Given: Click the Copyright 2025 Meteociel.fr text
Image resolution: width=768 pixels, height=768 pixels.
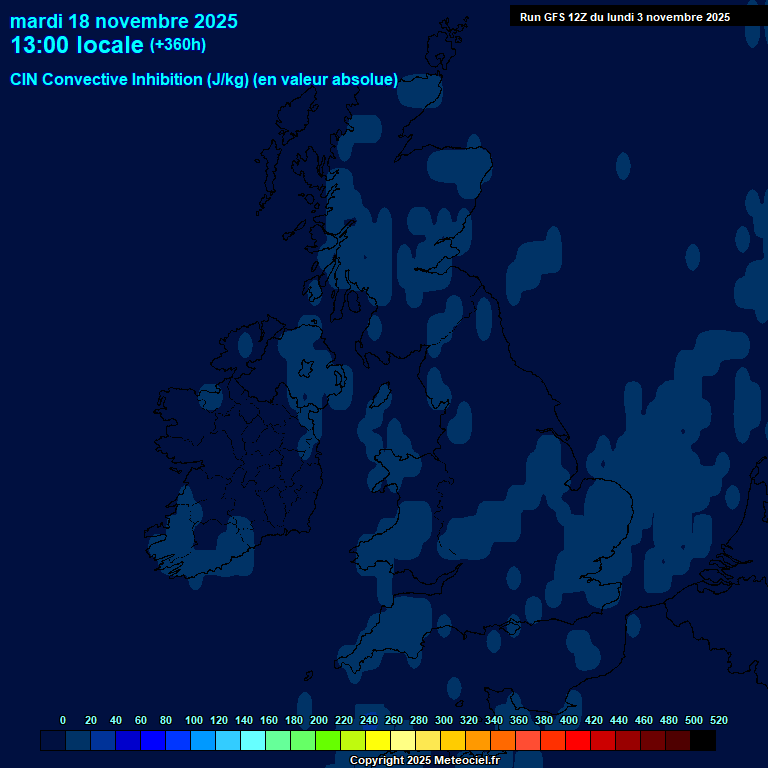Looking at the screenshot, I should point(424,761).
